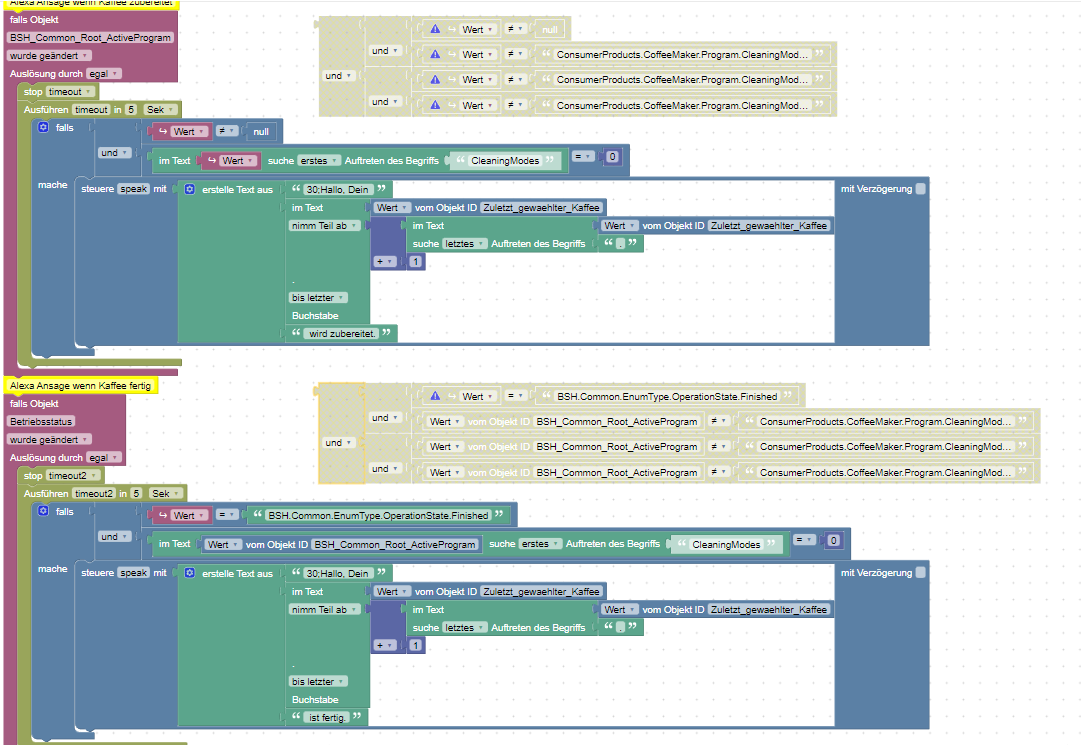This screenshot has height=745, width=1081.
Task: Select BSH_Common_Root_ActiveProgram ID in active 'im Text' block
Action: pyautogui.click(x=394, y=544)
